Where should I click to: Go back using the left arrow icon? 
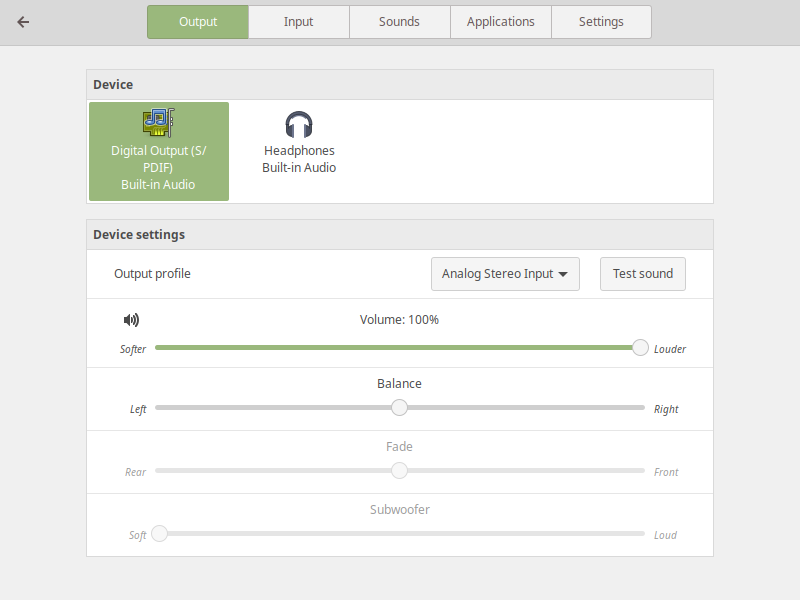pos(23,22)
